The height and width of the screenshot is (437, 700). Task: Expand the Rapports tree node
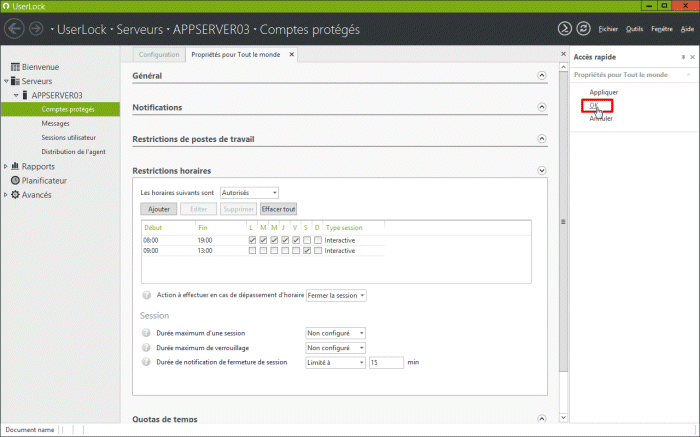tap(6, 166)
